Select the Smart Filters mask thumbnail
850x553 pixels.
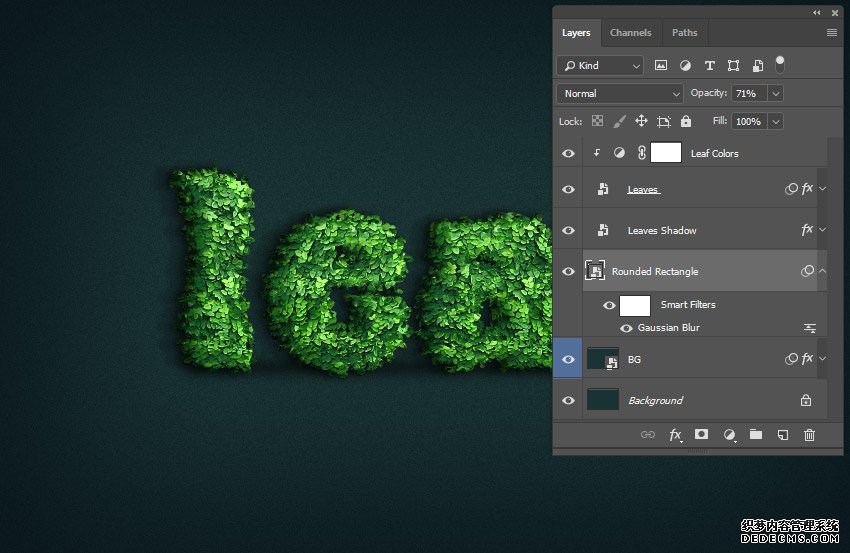(x=635, y=306)
